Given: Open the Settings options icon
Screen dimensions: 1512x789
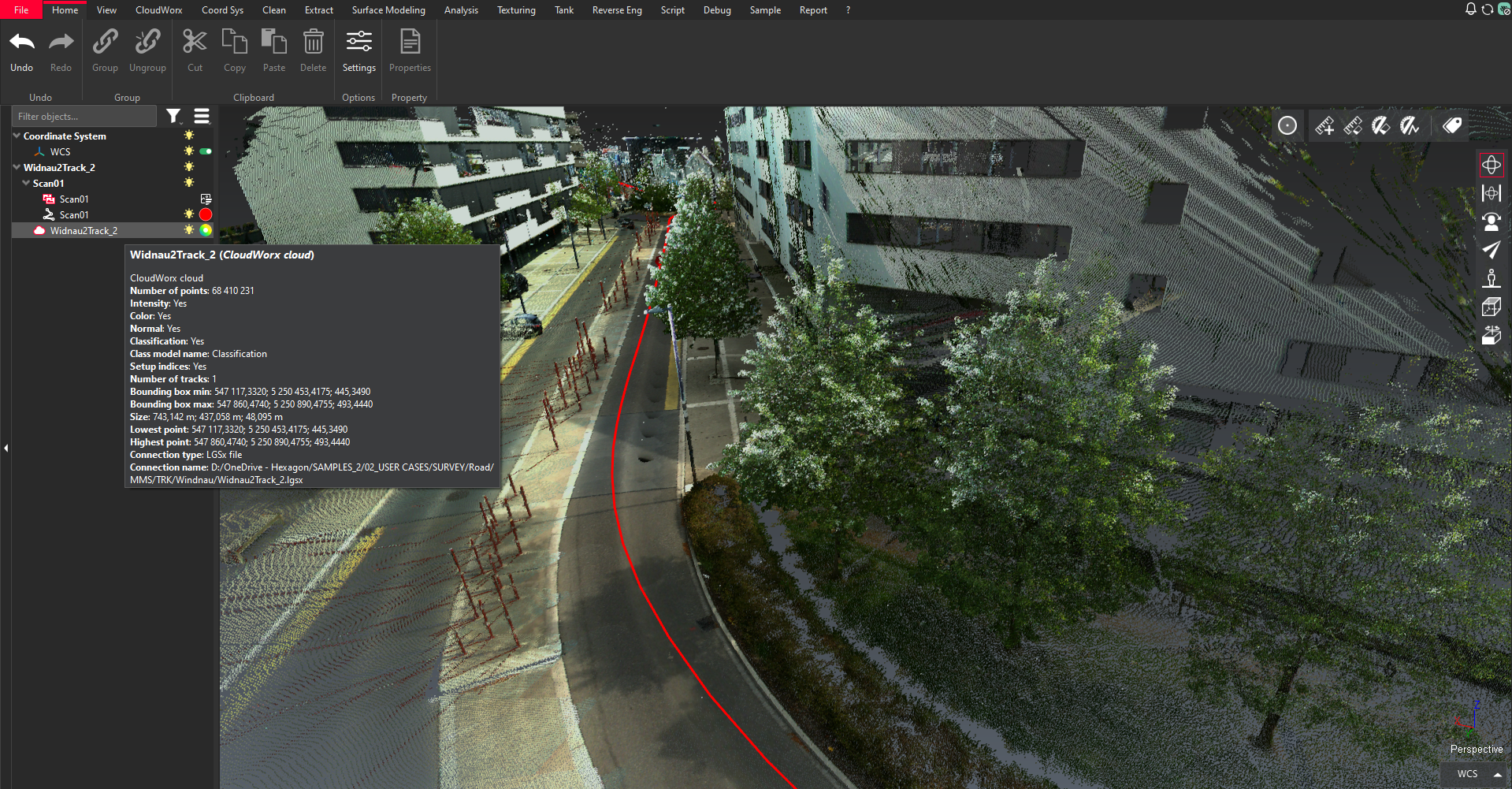Looking at the screenshot, I should point(358,50).
